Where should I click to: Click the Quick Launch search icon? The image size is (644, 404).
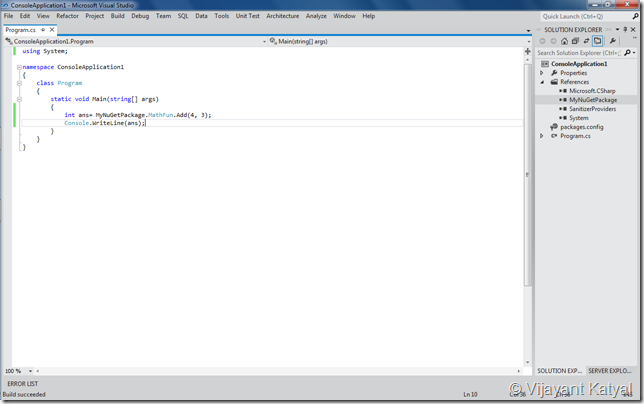pyautogui.click(x=635, y=16)
